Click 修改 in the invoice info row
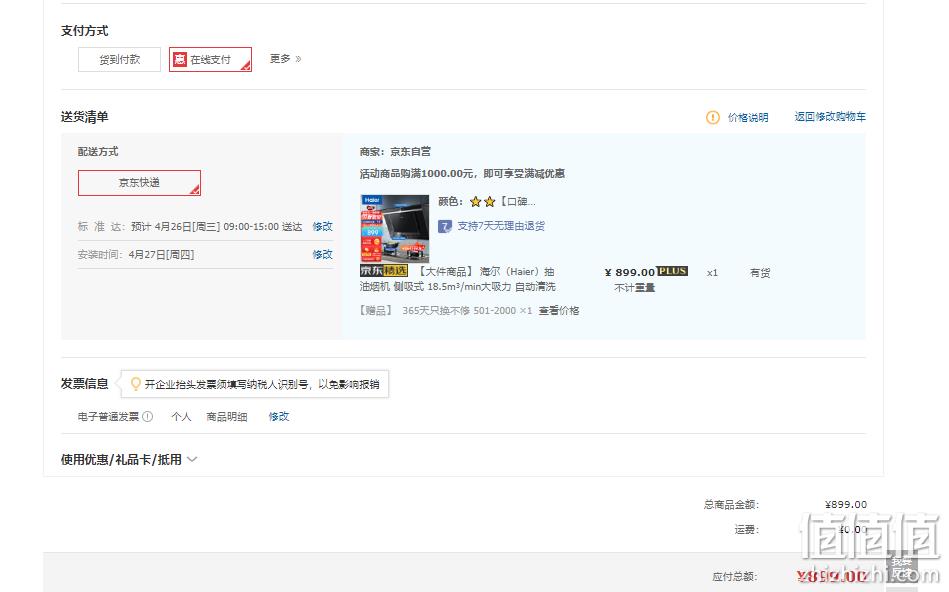 279,416
